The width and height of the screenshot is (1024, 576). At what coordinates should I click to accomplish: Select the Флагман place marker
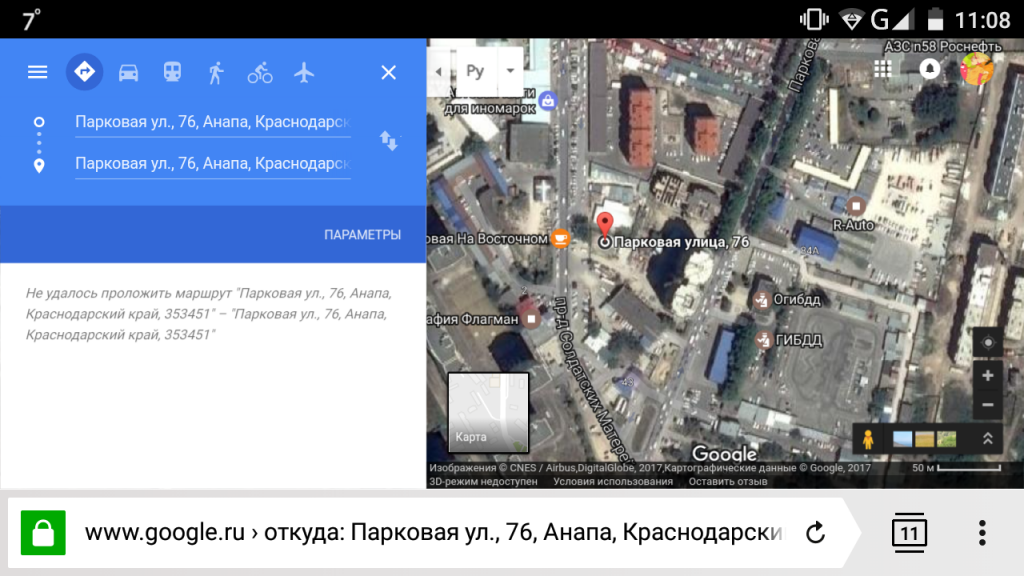[532, 319]
